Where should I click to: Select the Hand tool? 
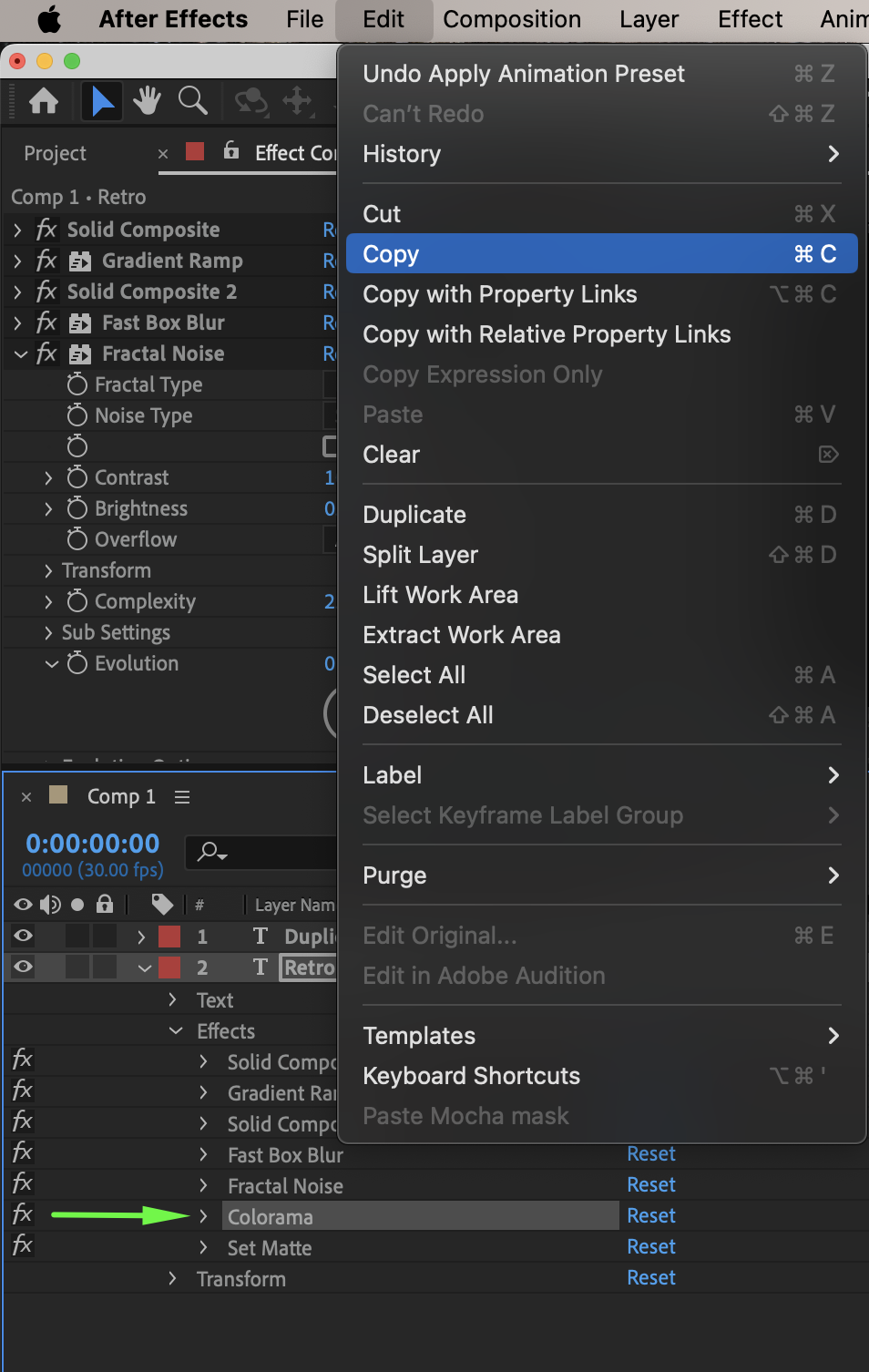pyautogui.click(x=147, y=100)
